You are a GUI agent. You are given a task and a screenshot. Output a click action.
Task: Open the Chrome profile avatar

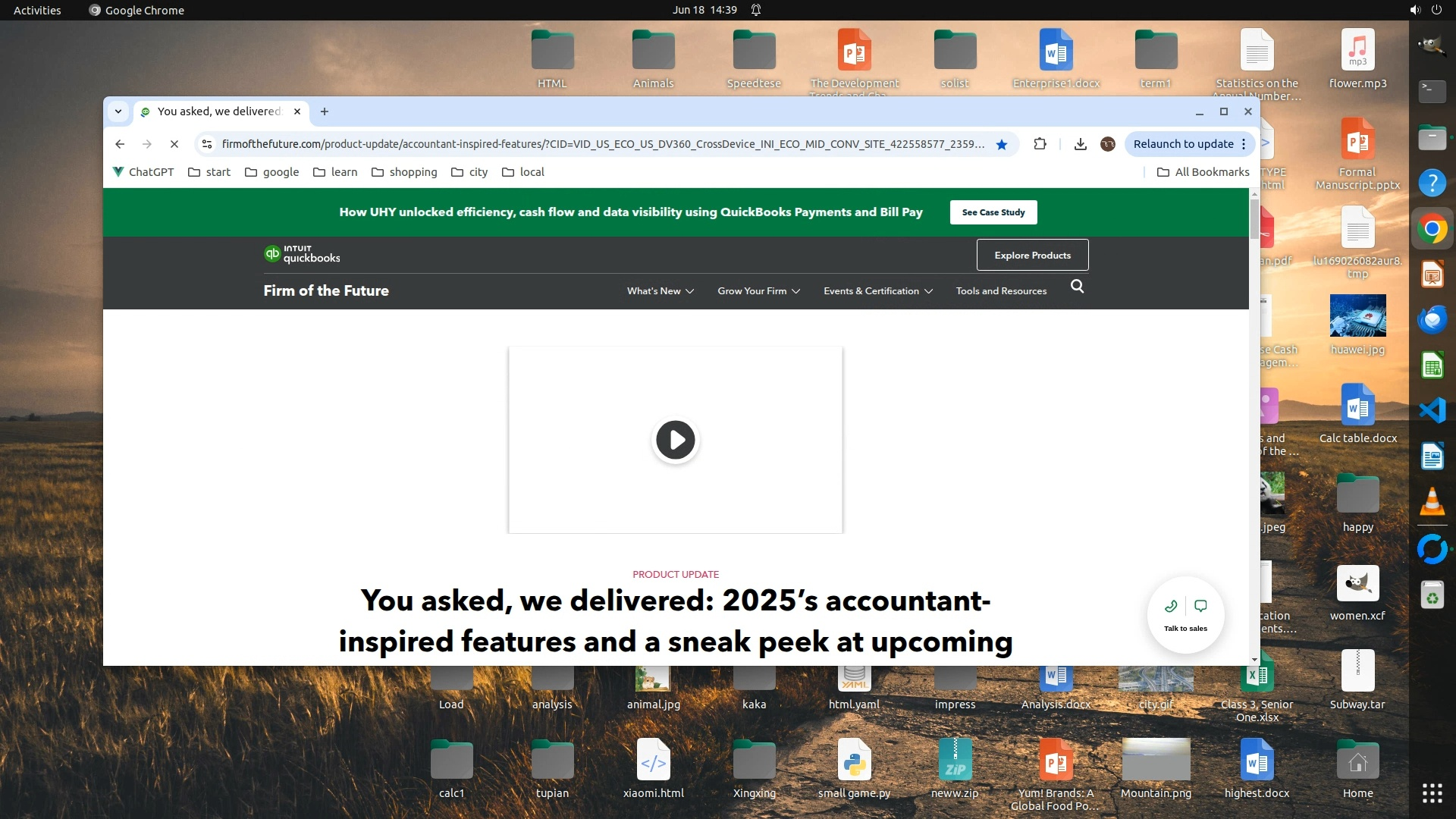[x=1108, y=144]
